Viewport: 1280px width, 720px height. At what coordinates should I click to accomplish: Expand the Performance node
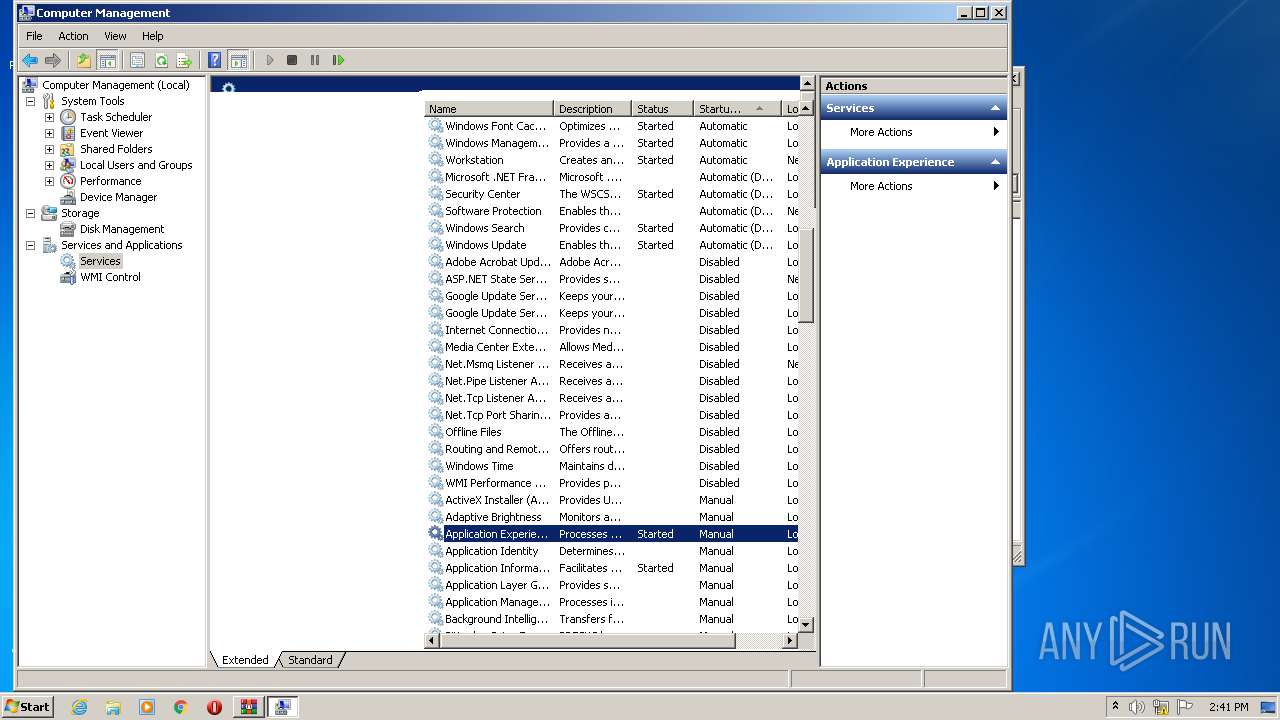49,181
